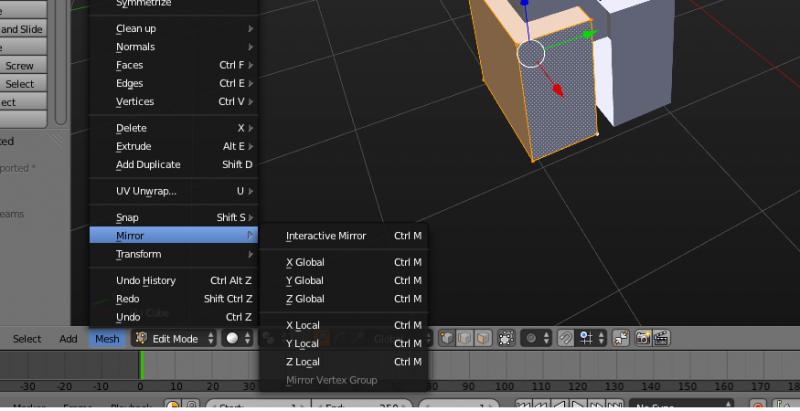Viewport: 800px width, 411px height.
Task: Open the Edit Mode selector
Action: click(174, 338)
